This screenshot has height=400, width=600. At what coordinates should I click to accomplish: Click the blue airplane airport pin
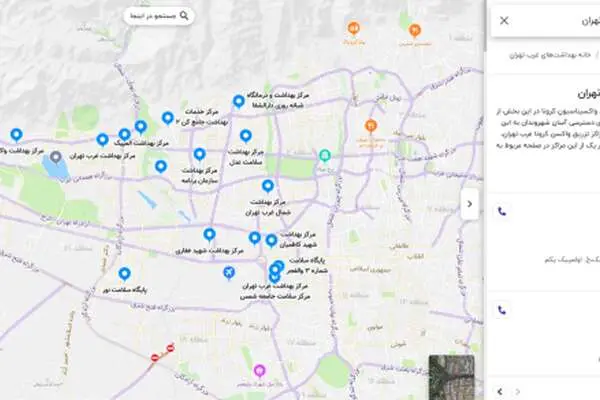(229, 273)
